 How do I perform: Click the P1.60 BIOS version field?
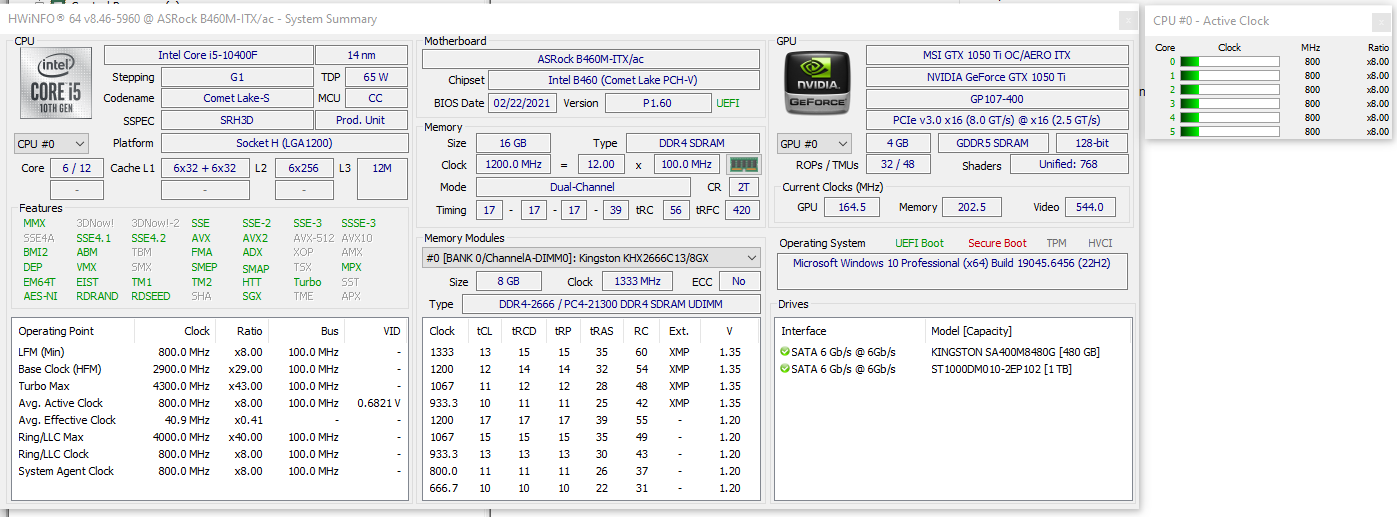pos(658,103)
